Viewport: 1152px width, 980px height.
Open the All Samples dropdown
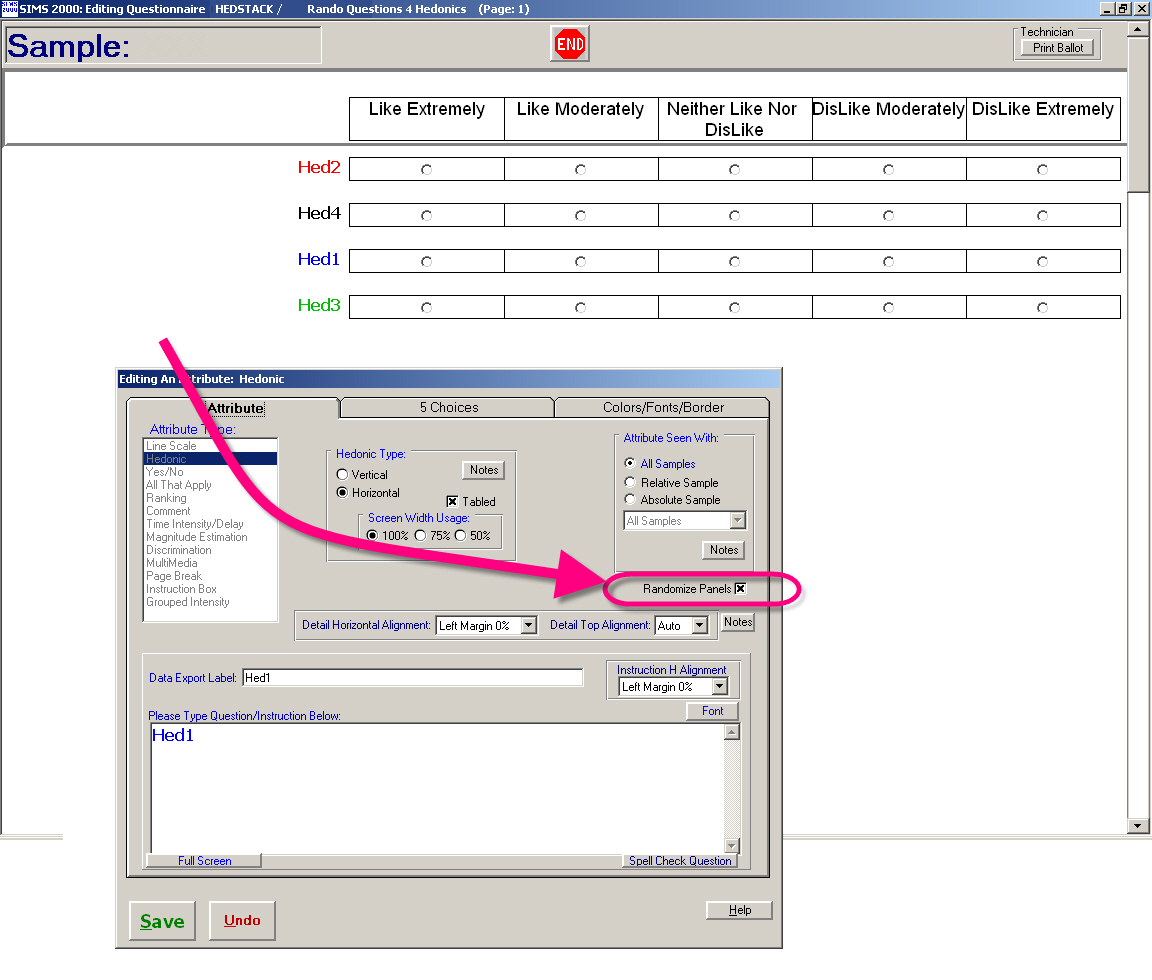[738, 521]
